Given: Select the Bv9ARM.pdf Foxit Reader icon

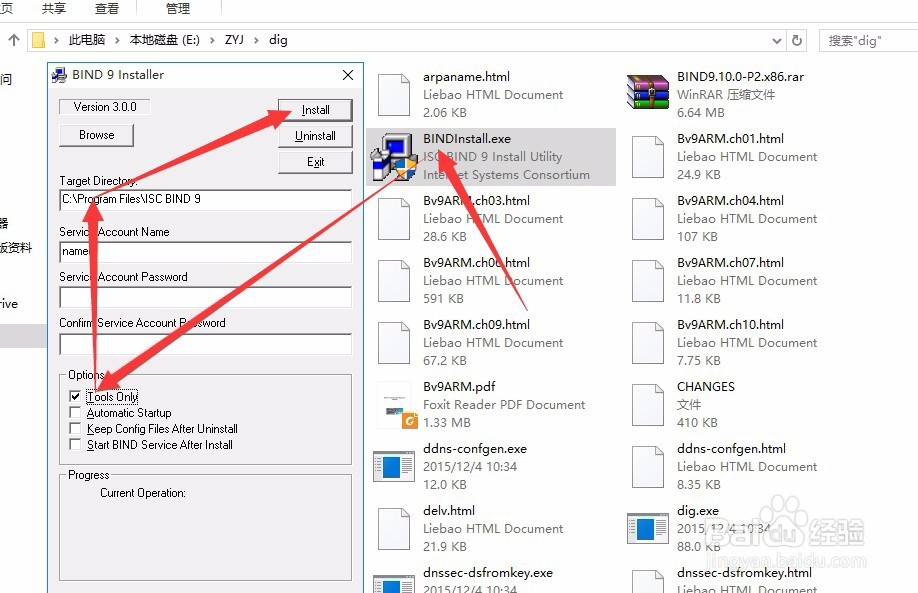Looking at the screenshot, I should [x=396, y=405].
